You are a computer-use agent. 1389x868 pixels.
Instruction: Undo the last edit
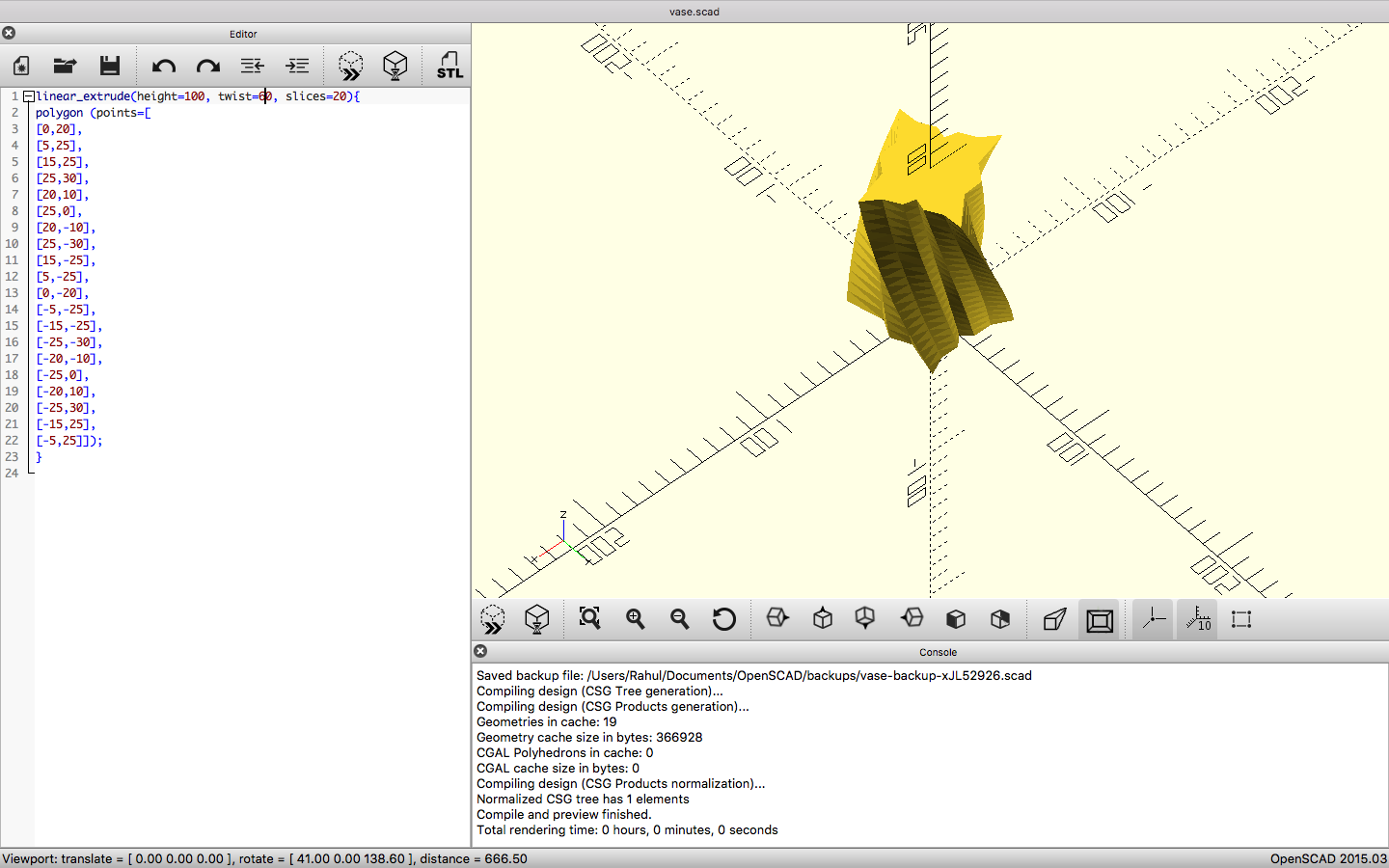(x=164, y=66)
